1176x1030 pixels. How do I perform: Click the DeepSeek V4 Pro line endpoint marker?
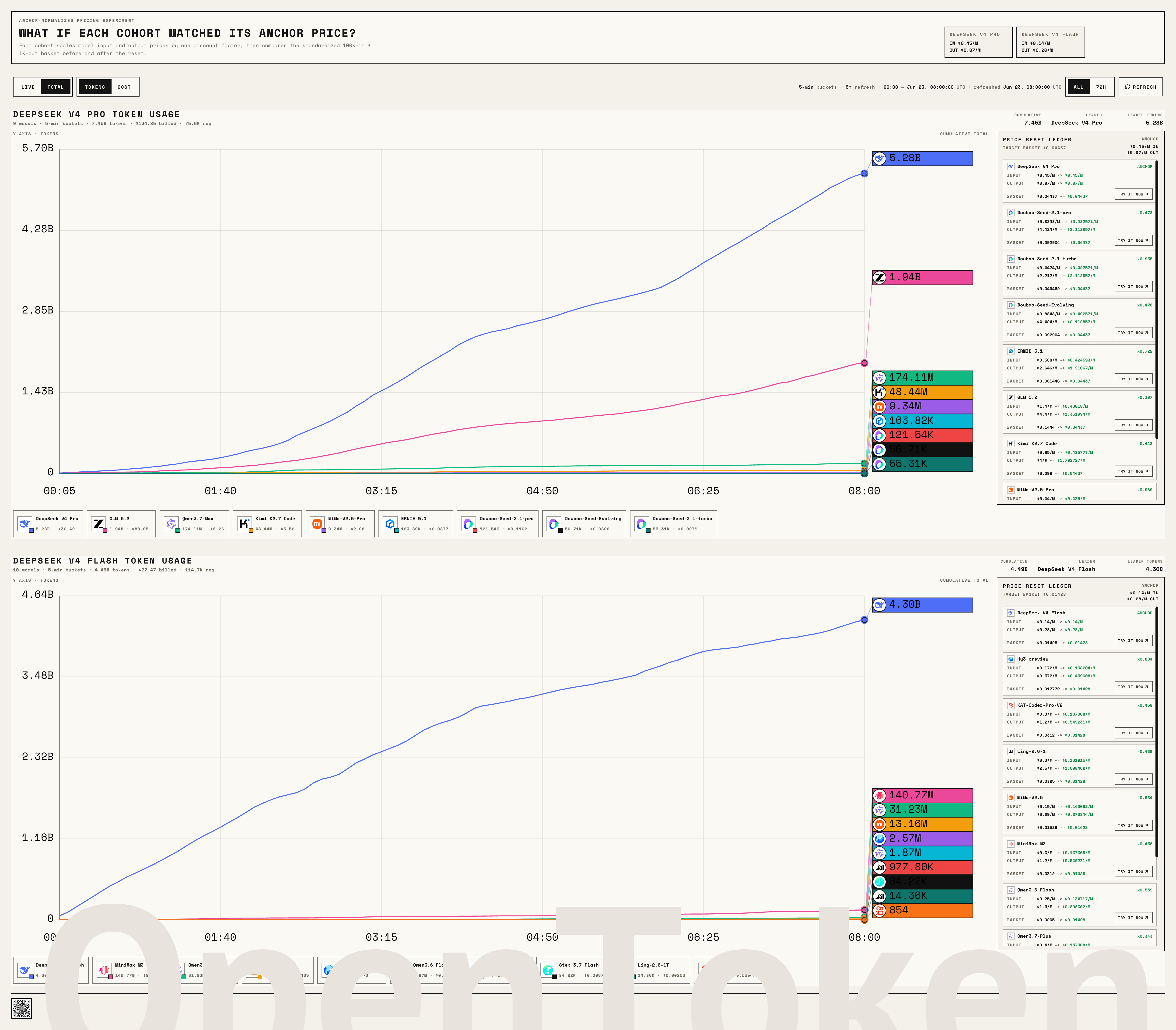(864, 173)
